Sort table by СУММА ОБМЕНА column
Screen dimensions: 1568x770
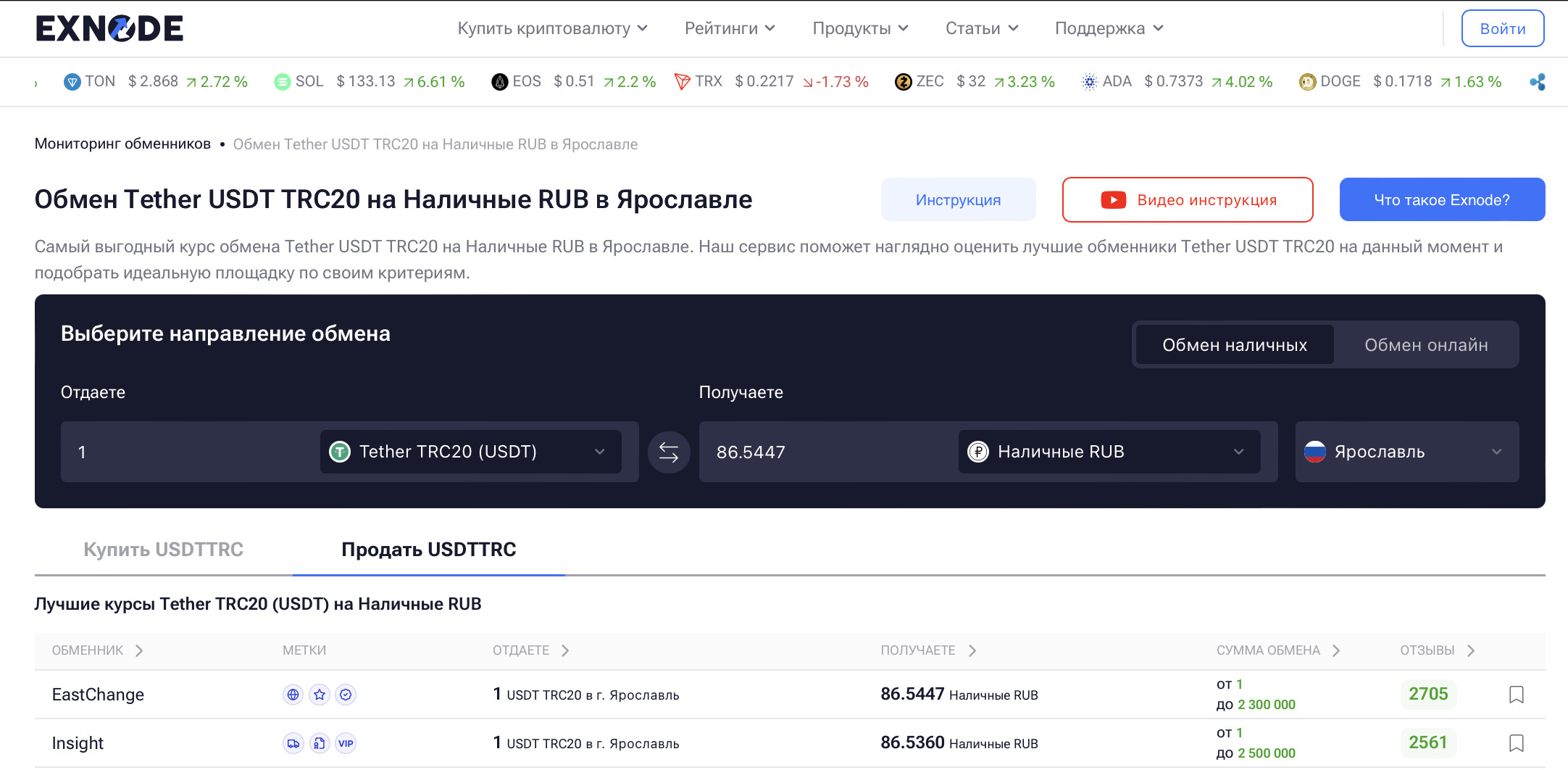(x=1278, y=650)
